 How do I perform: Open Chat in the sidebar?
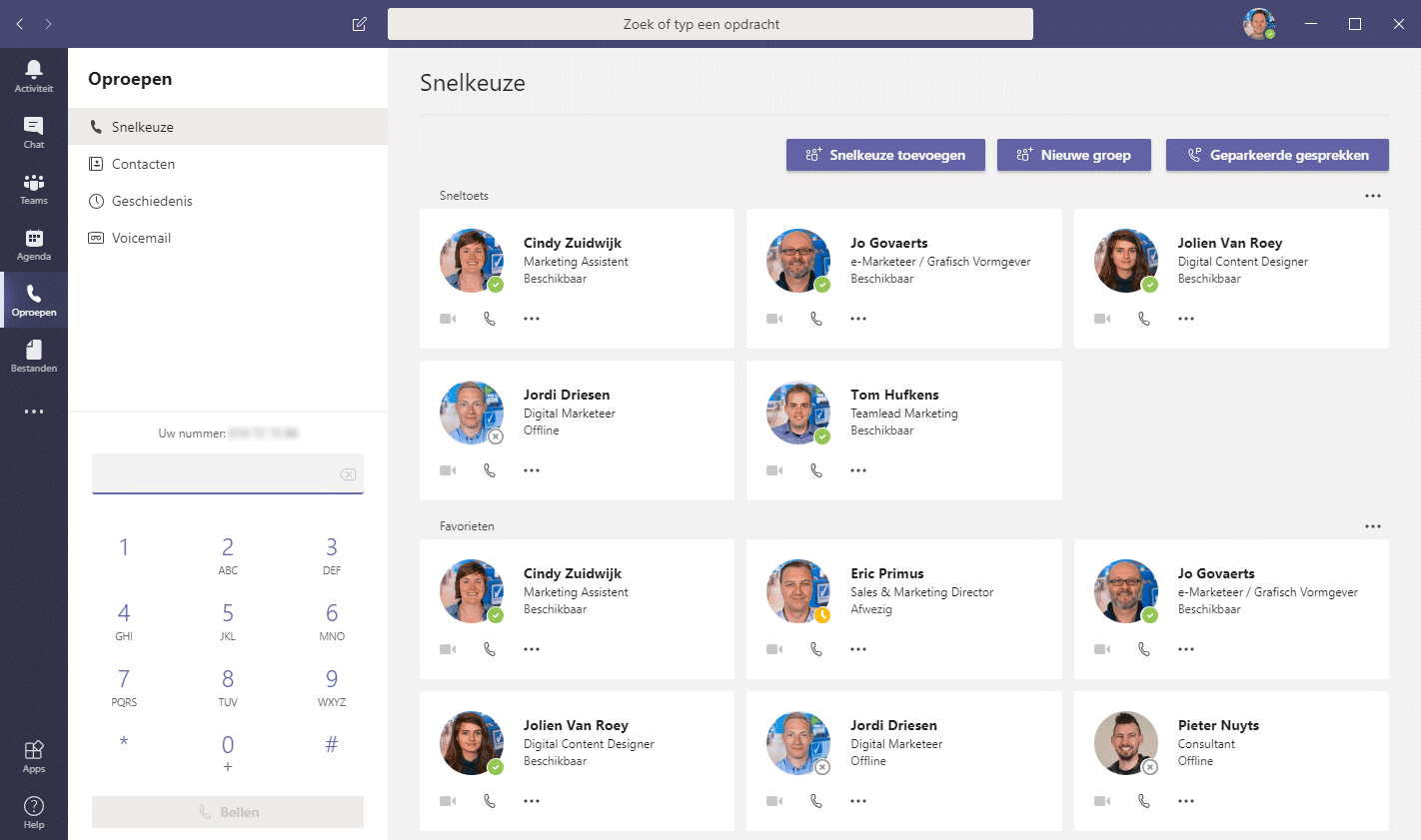click(34, 132)
